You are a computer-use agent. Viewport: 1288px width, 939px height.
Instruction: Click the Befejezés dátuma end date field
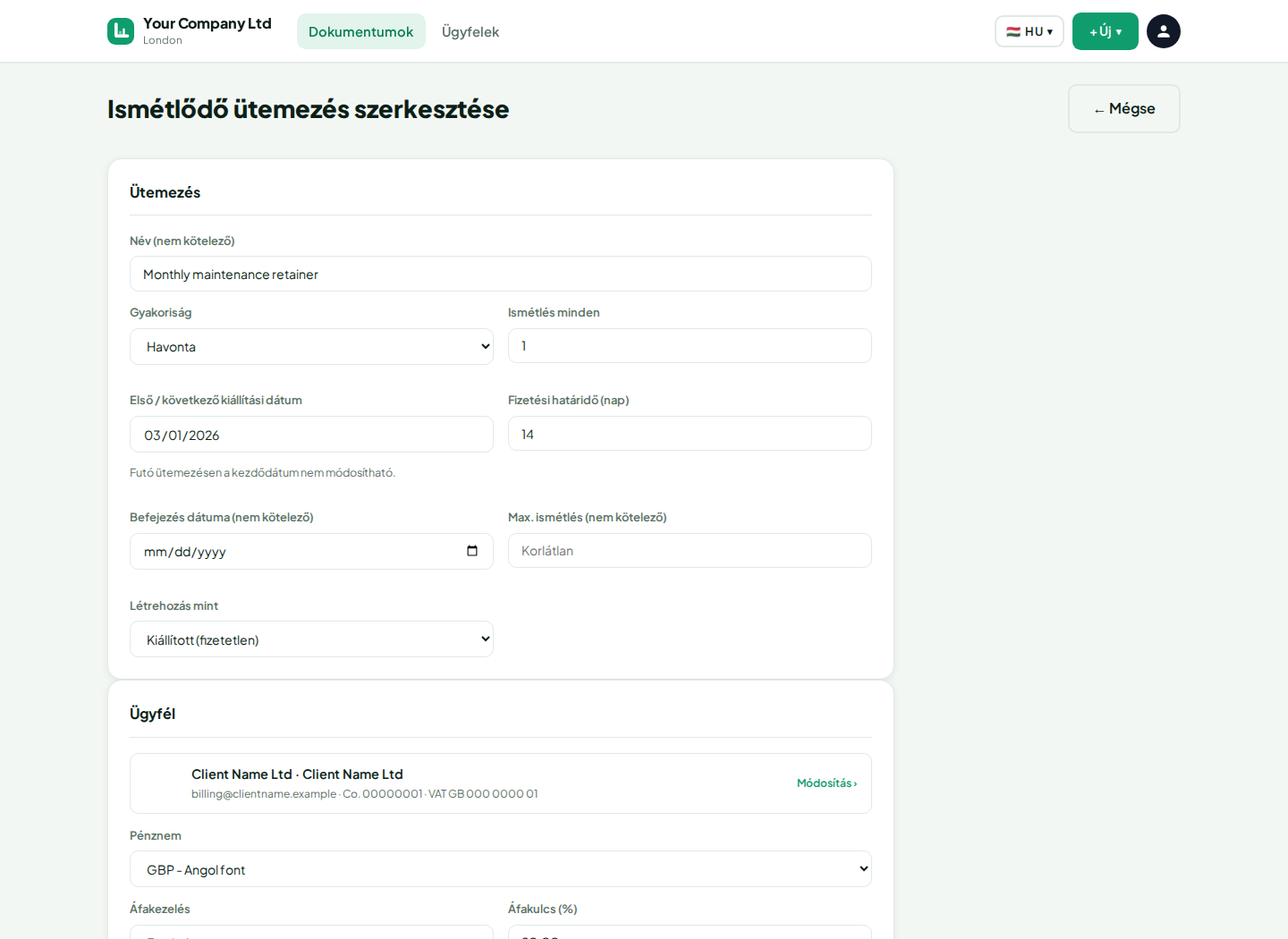311,551
